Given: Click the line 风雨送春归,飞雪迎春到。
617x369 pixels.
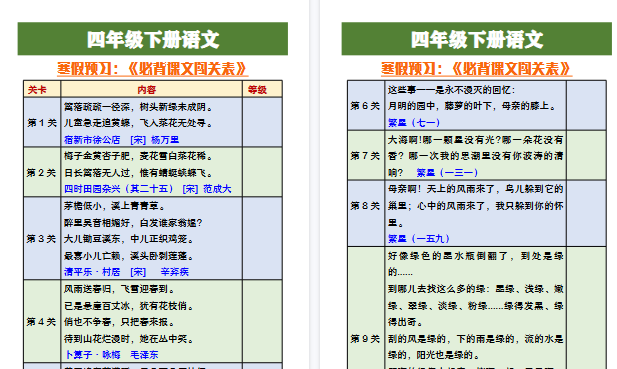Looking at the screenshot, I should (119, 289).
